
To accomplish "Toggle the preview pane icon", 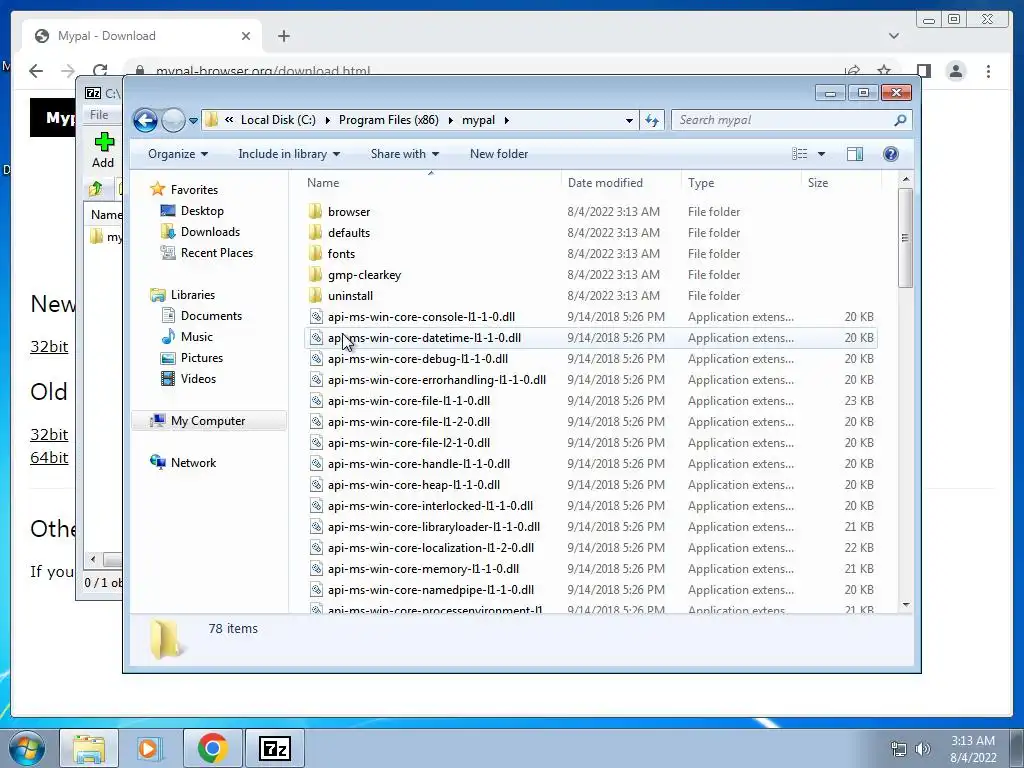I will point(855,154).
